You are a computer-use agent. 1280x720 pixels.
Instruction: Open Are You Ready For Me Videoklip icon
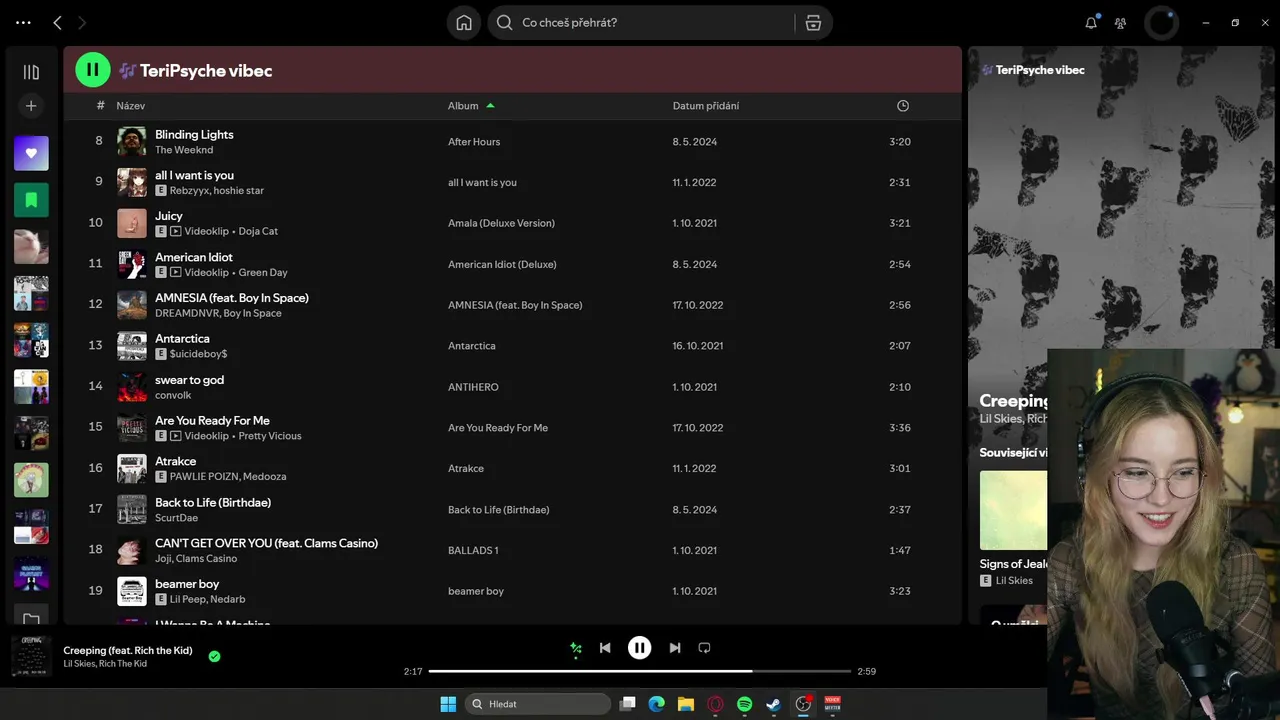pos(176,436)
